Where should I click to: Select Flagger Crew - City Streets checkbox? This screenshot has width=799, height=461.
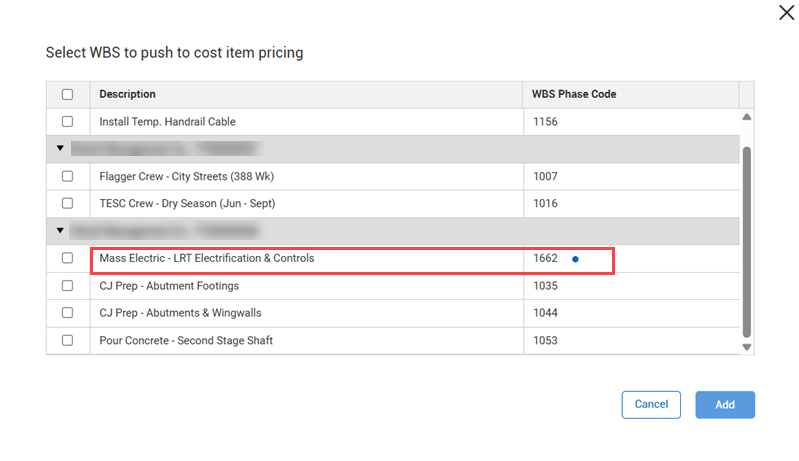(68, 177)
